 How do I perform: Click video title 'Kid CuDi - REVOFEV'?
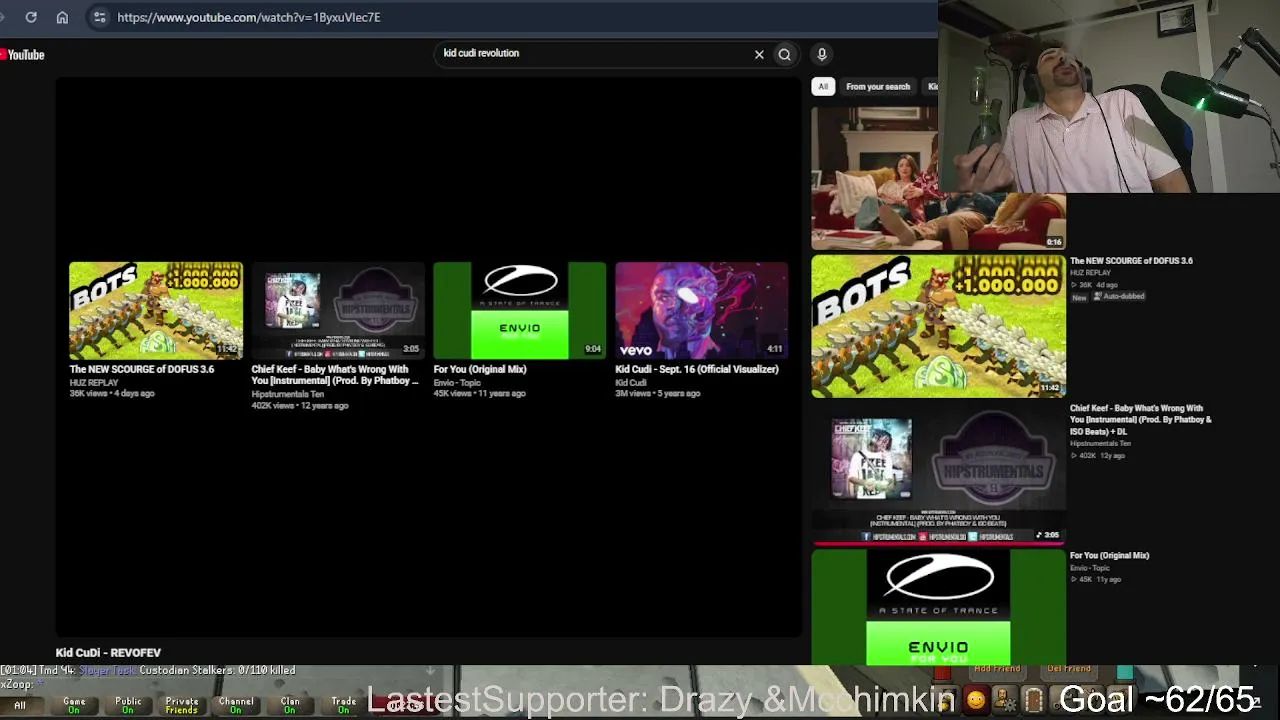click(x=108, y=653)
